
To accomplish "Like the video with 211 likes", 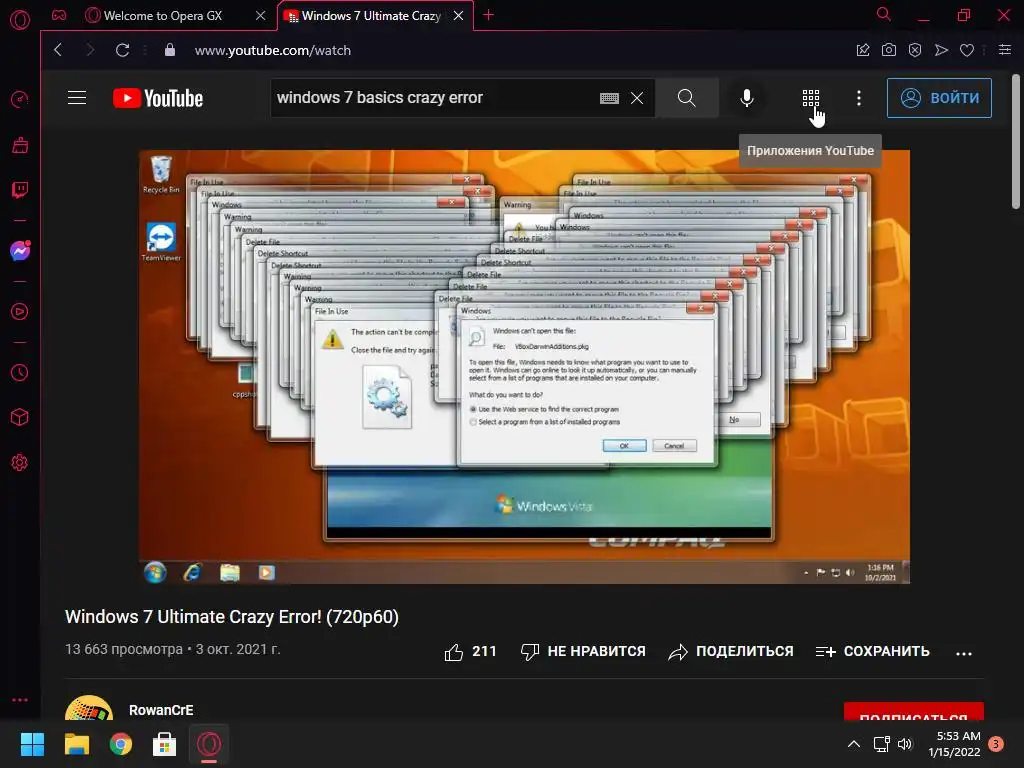I will click(470, 651).
